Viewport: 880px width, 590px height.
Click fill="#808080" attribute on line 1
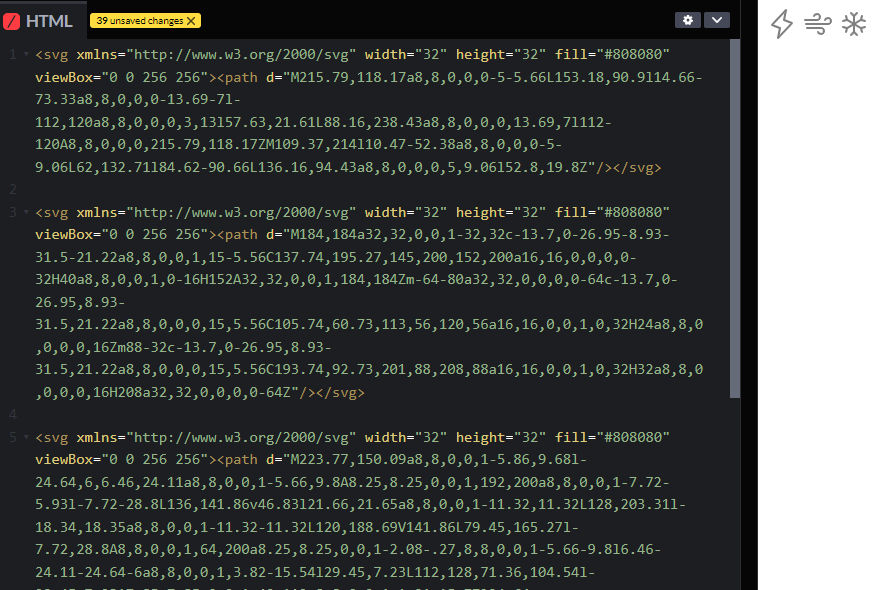coord(612,54)
